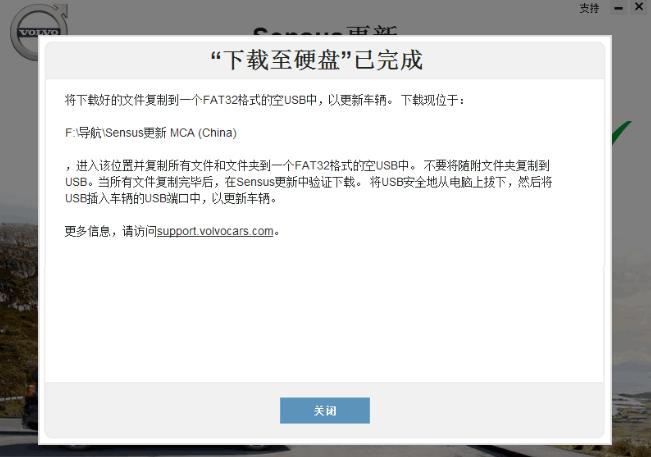Close the Sensus update application window
The width and height of the screenshot is (651, 457).
click(639, 7)
